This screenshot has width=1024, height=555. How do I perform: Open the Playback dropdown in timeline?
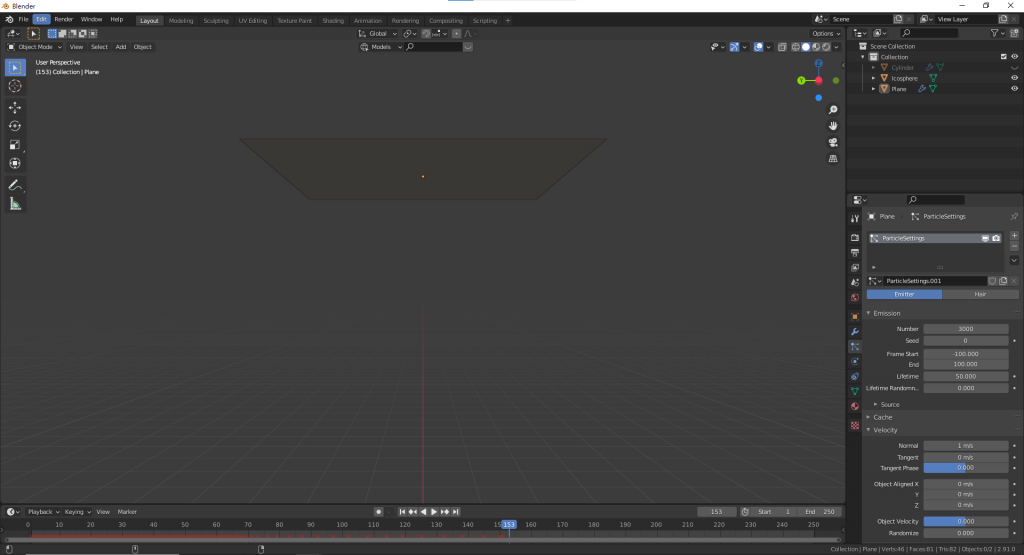pos(43,512)
